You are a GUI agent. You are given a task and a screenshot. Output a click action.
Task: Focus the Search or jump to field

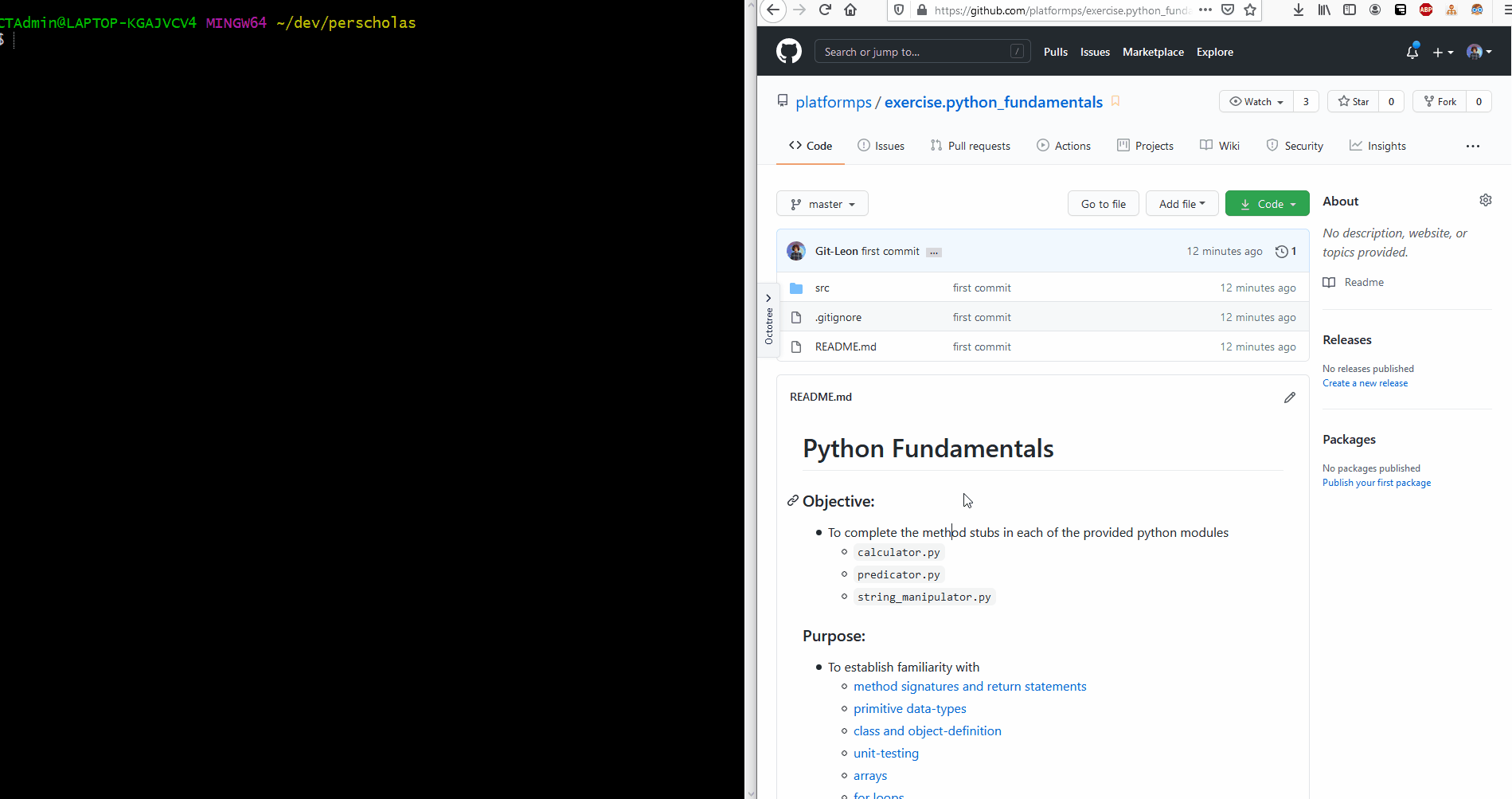[923, 52]
